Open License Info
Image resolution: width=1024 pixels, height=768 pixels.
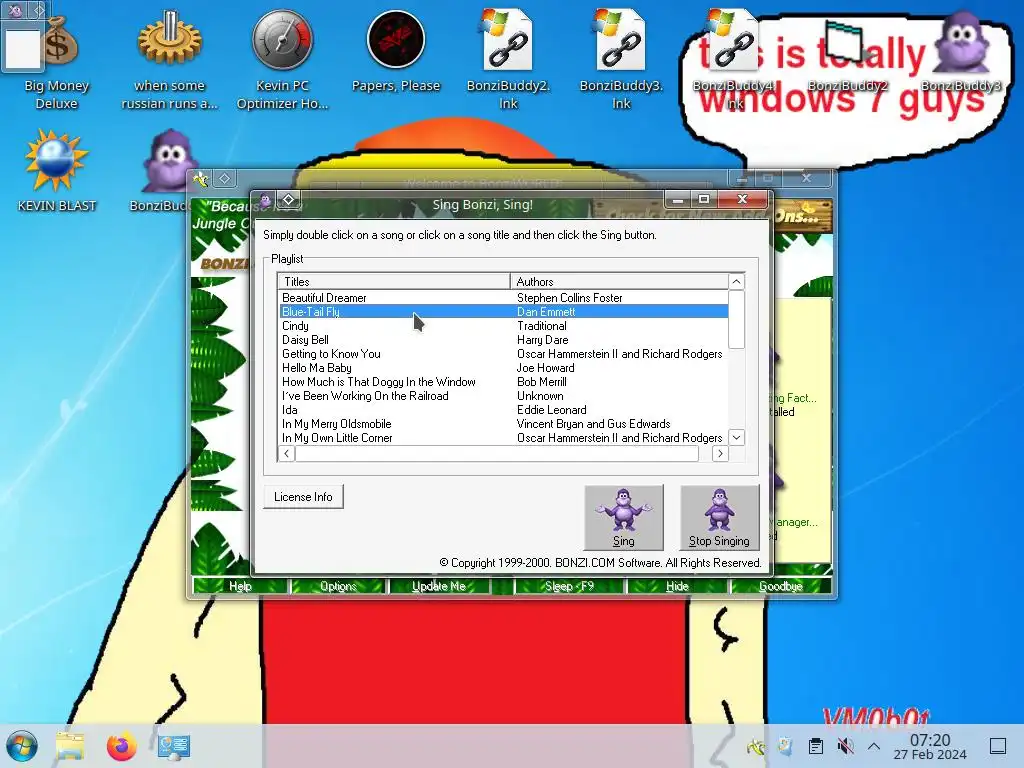pyautogui.click(x=303, y=497)
